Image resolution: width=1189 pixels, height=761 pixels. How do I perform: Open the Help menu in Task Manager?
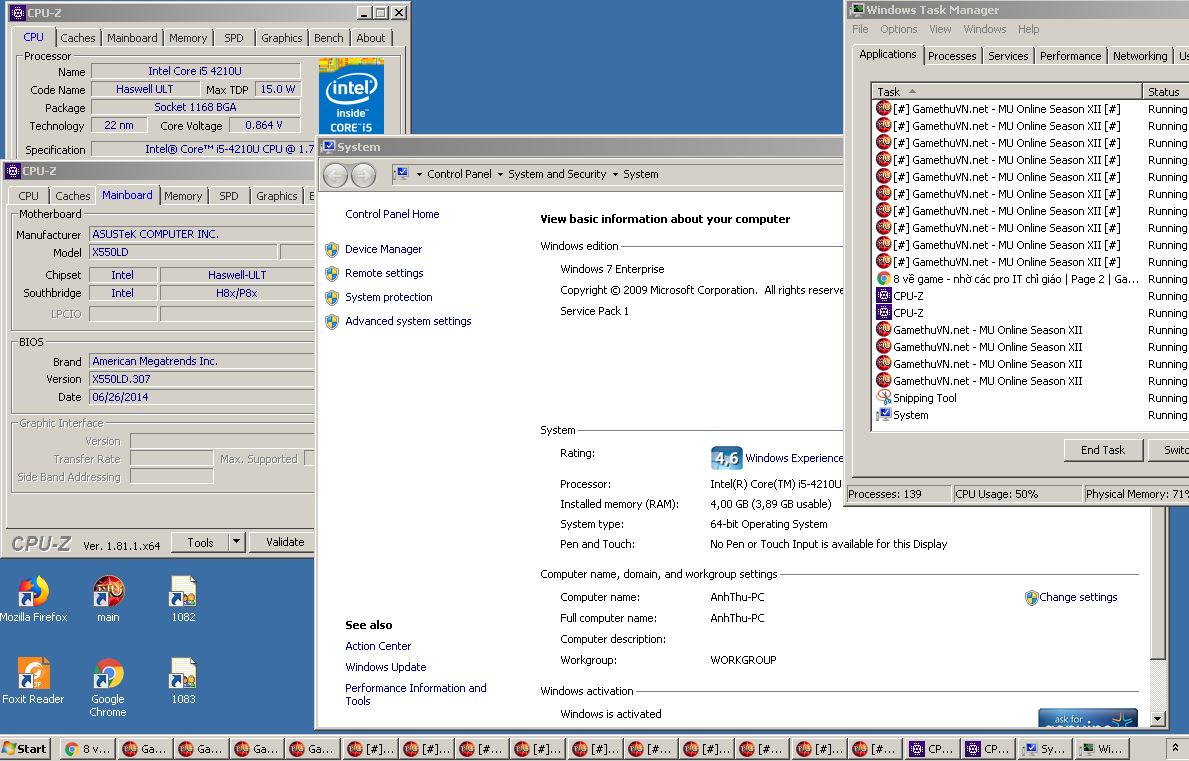1028,29
